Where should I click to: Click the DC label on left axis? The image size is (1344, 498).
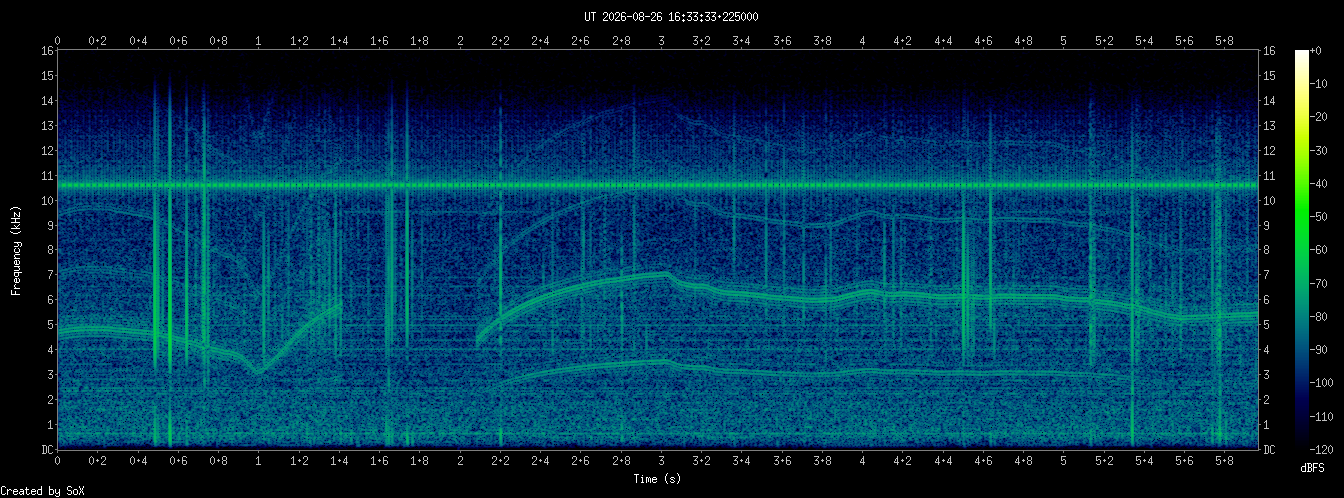tap(47, 450)
